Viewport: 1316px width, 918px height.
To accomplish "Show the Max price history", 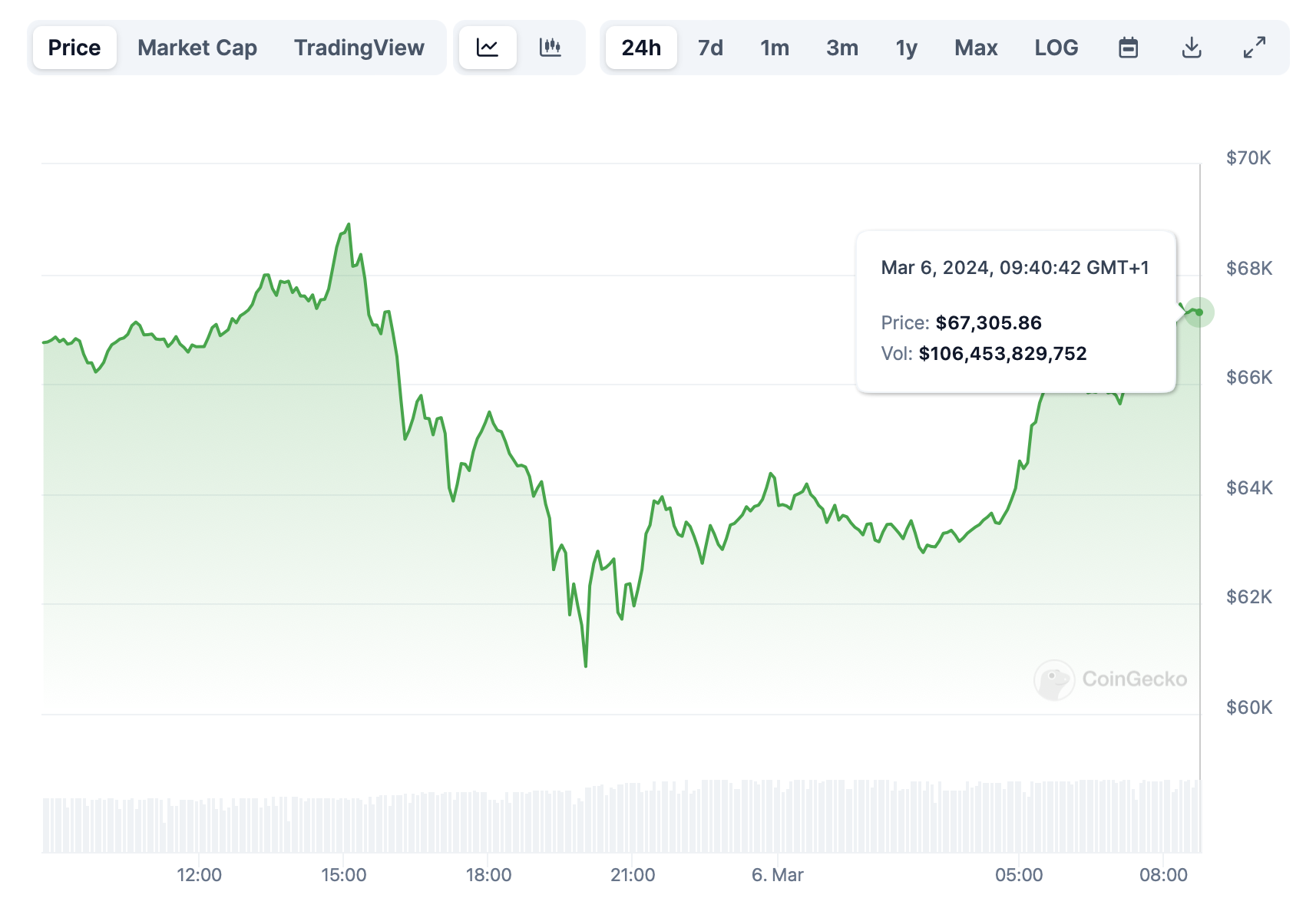I will click(x=976, y=48).
